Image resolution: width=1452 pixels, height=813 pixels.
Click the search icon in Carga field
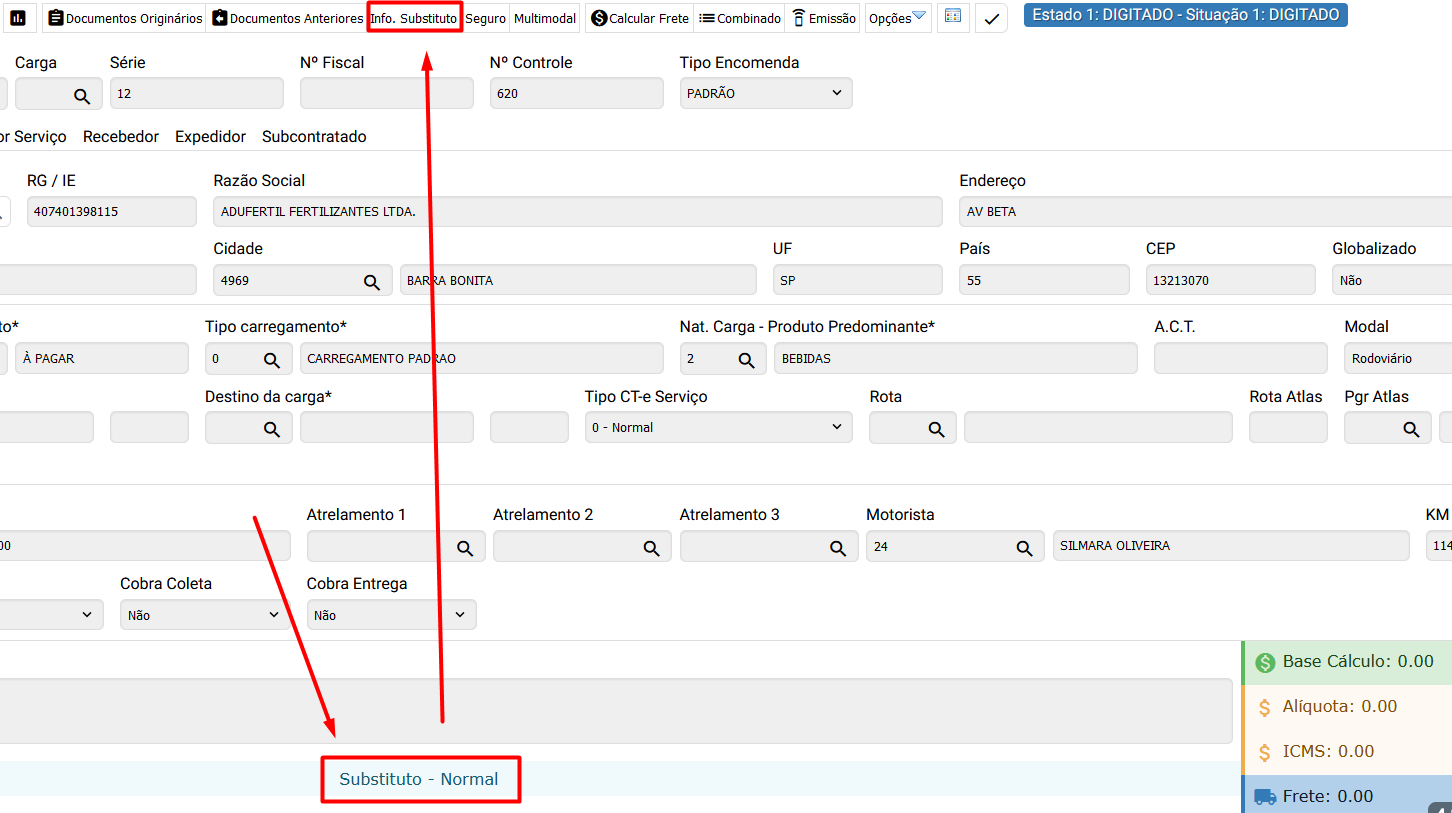point(82,95)
